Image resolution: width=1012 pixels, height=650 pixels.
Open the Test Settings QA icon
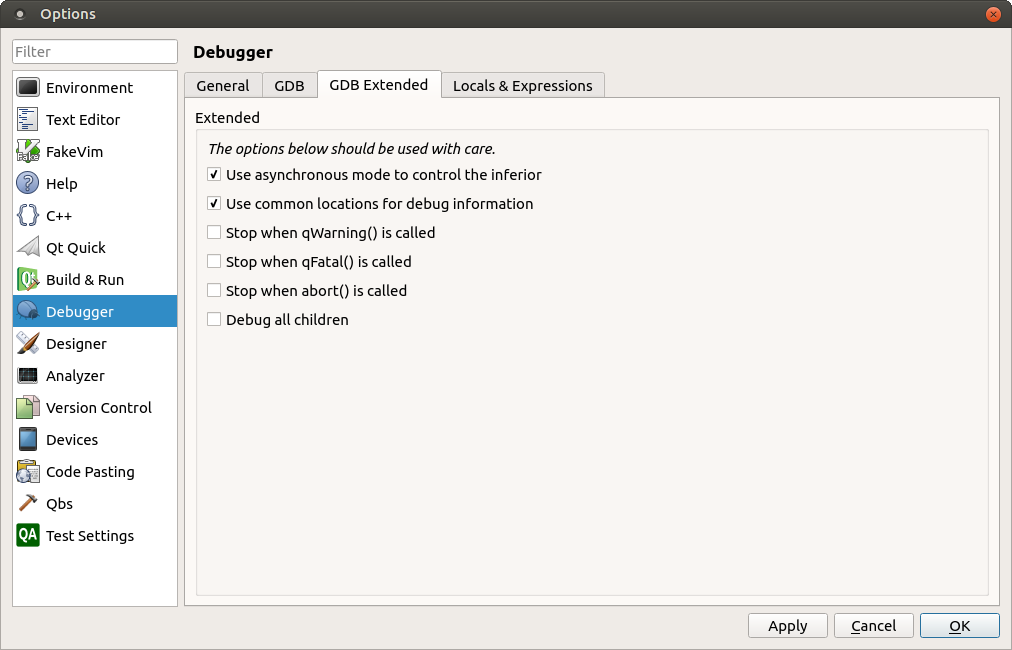pyautogui.click(x=28, y=535)
